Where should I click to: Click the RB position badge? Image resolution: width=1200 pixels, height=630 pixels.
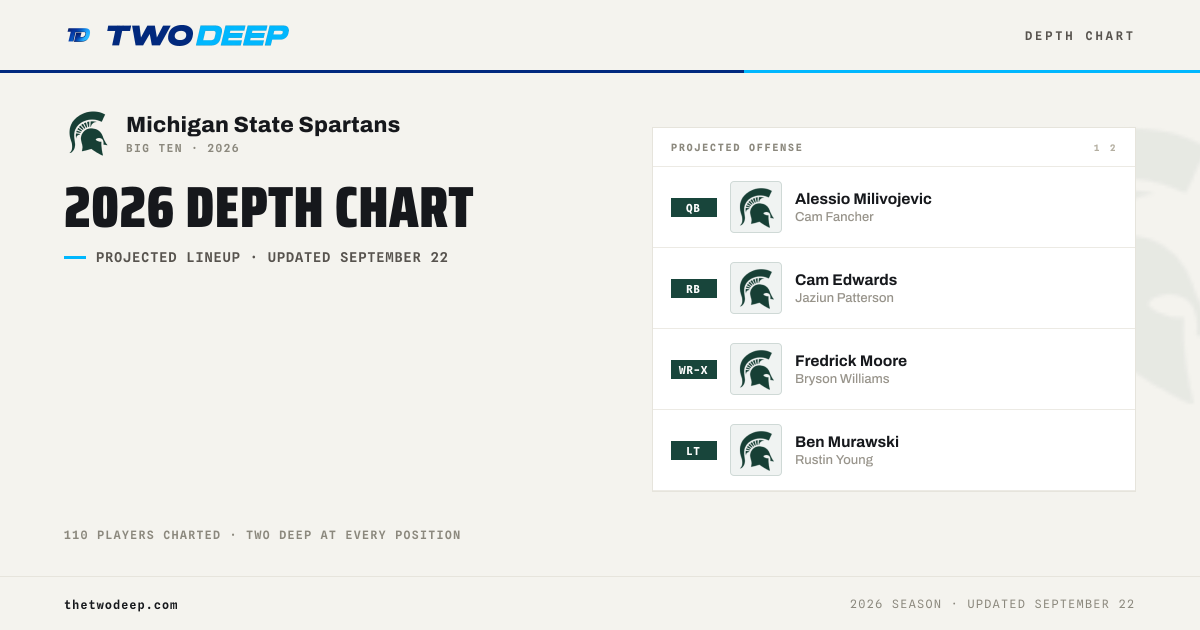[694, 289]
